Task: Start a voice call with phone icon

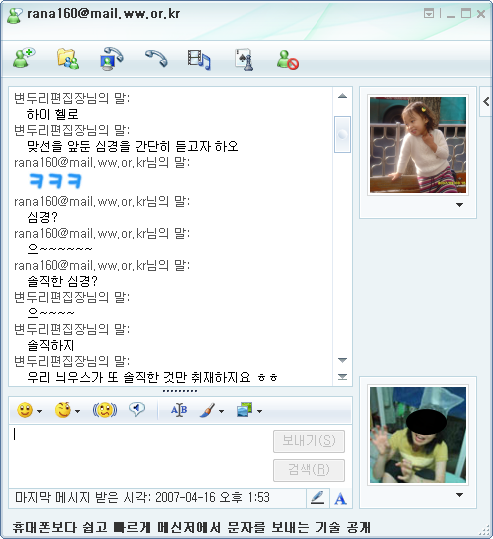Action: click(x=156, y=58)
